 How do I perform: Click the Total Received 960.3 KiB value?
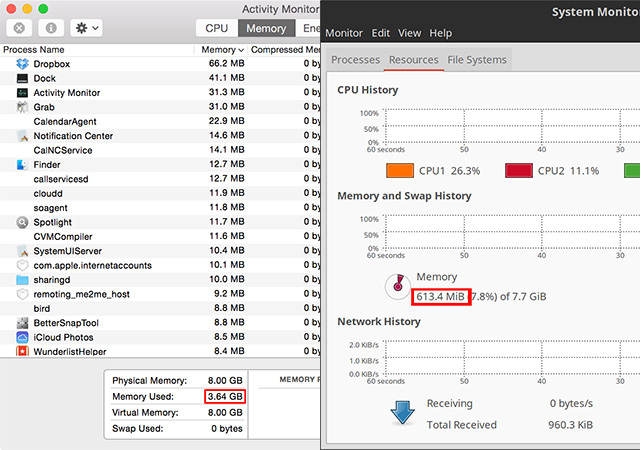point(570,425)
